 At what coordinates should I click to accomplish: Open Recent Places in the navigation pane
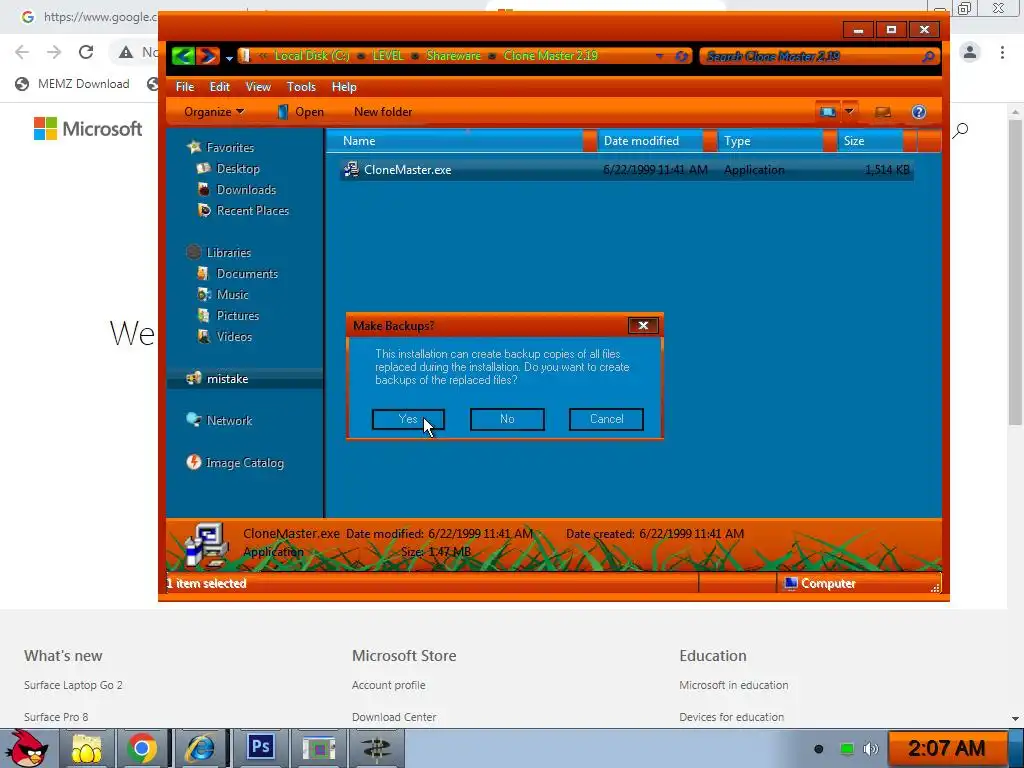point(253,210)
